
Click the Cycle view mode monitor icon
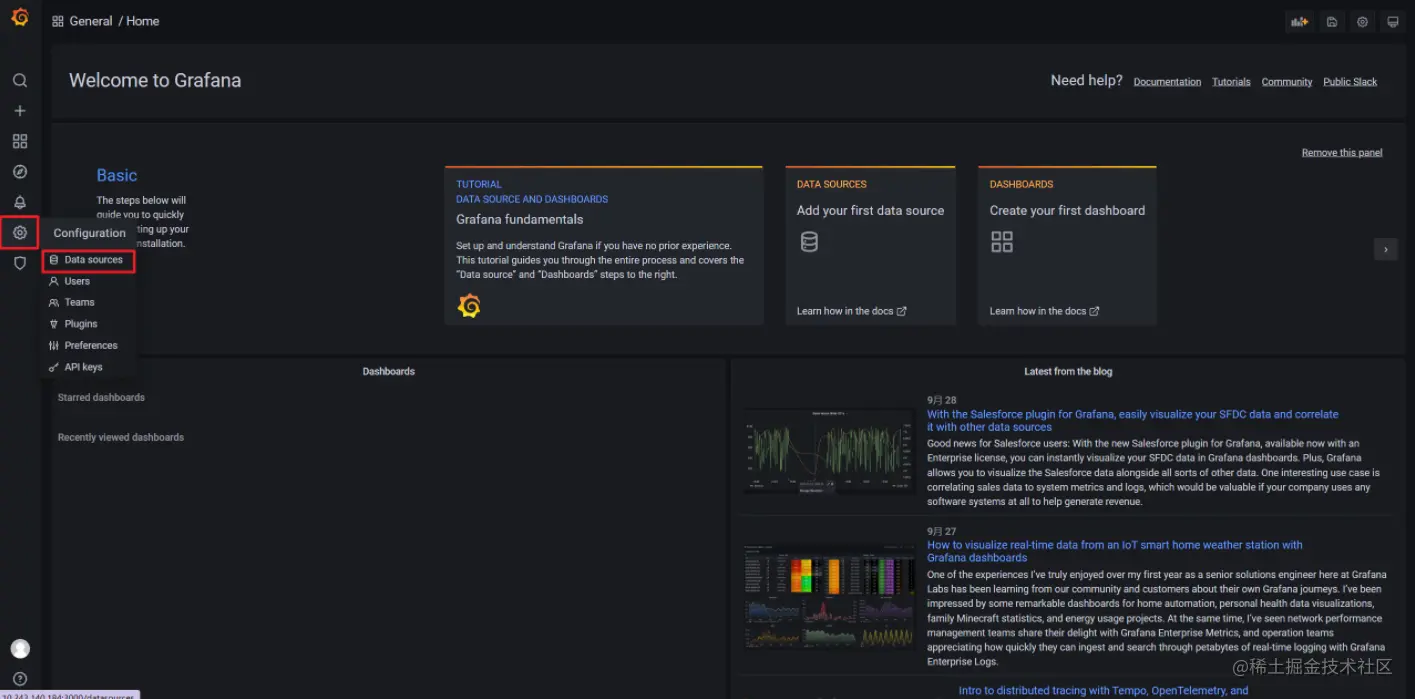pyautogui.click(x=1392, y=21)
